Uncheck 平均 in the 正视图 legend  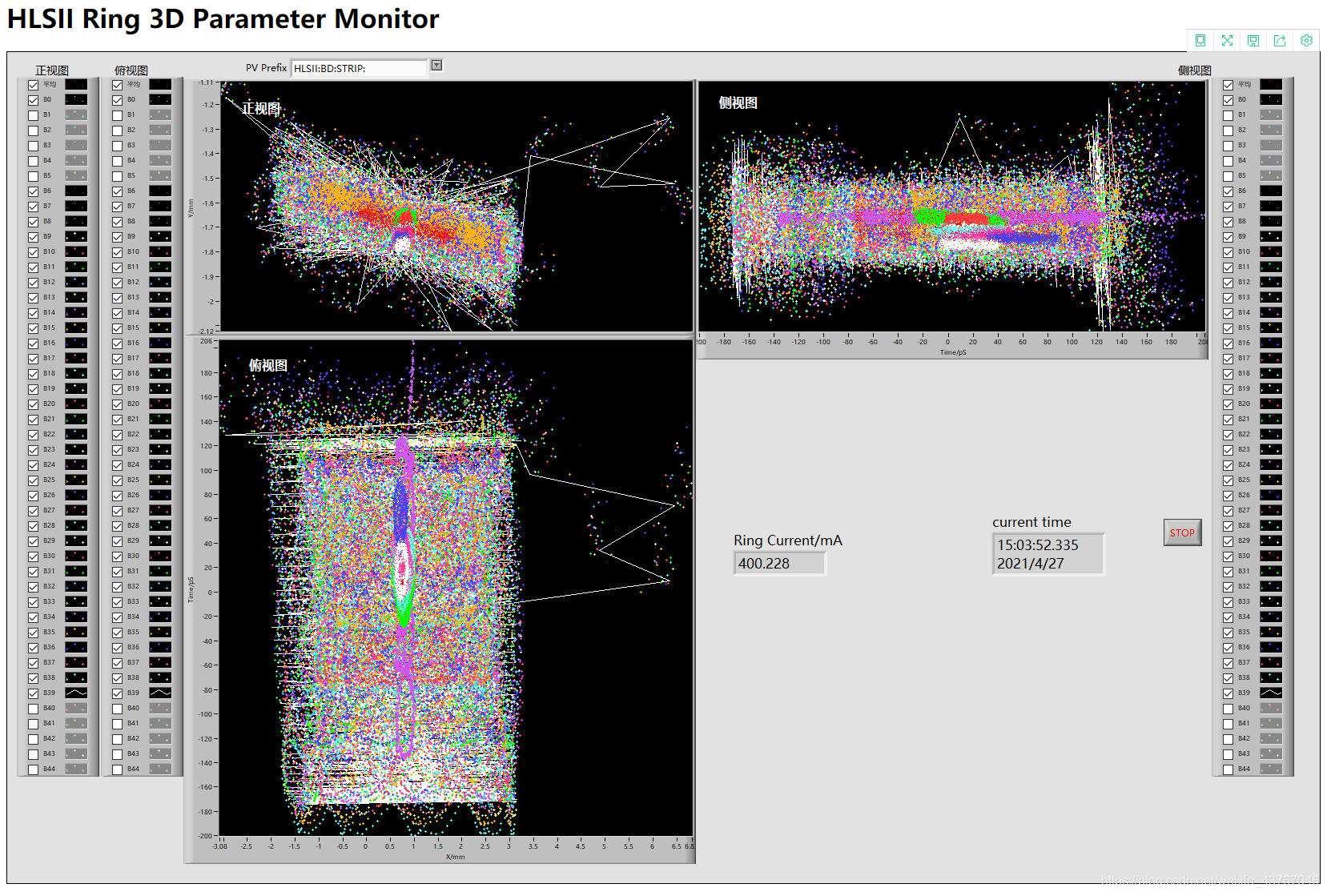pos(33,85)
